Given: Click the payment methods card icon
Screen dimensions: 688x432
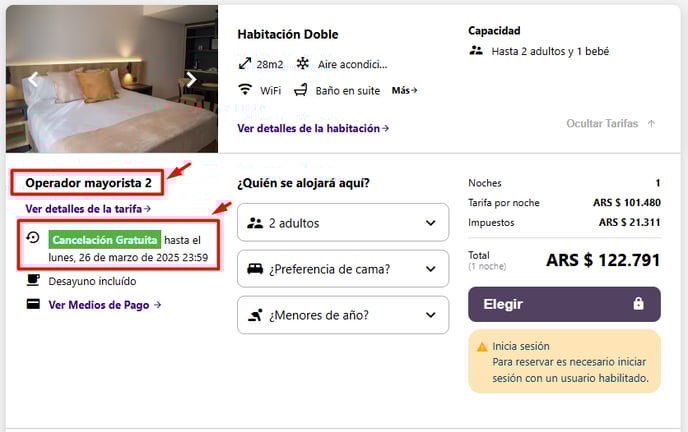Looking at the screenshot, I should [33, 304].
